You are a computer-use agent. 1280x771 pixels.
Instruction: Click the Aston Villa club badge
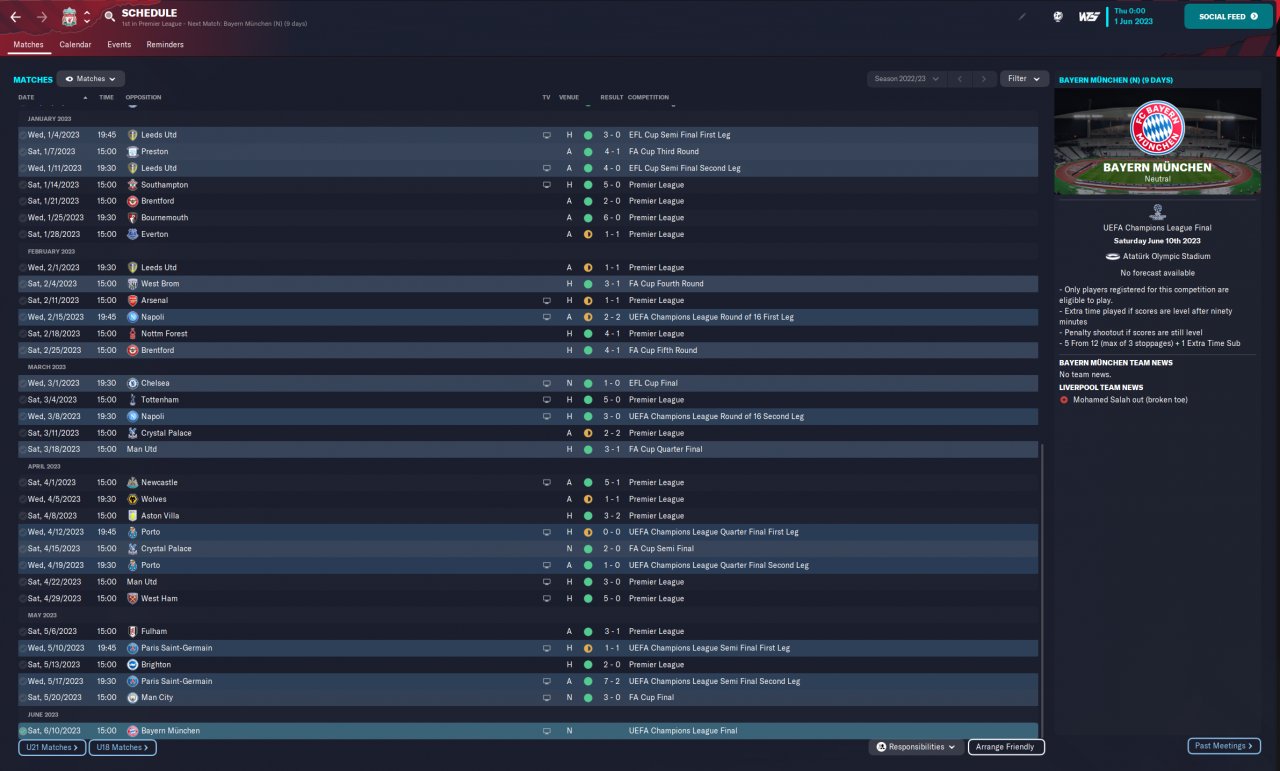132,516
